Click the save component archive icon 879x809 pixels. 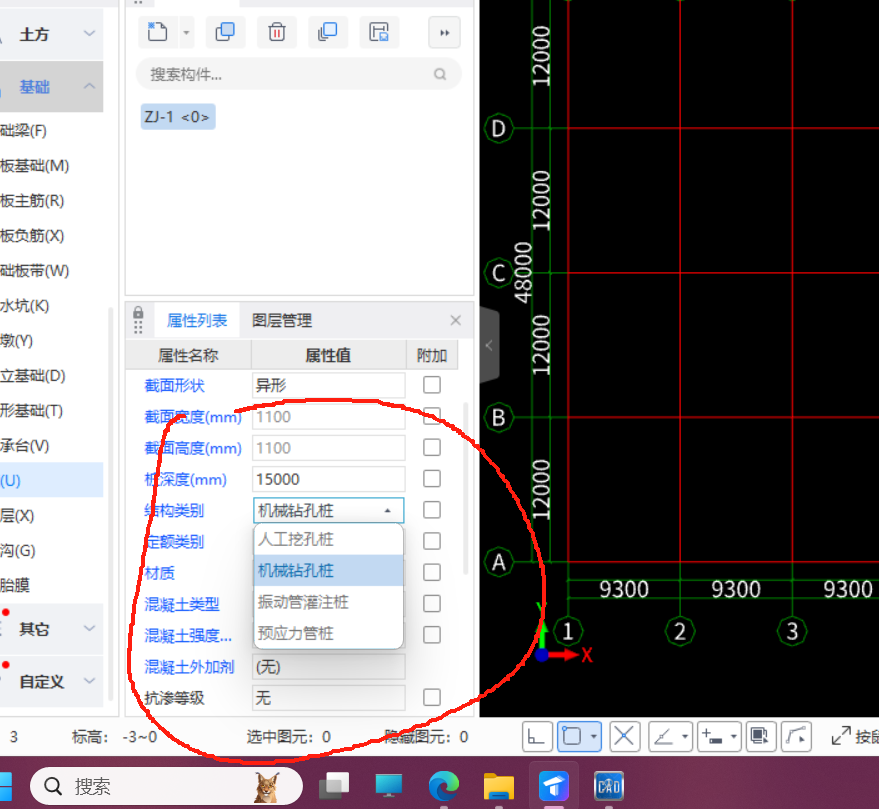click(380, 32)
